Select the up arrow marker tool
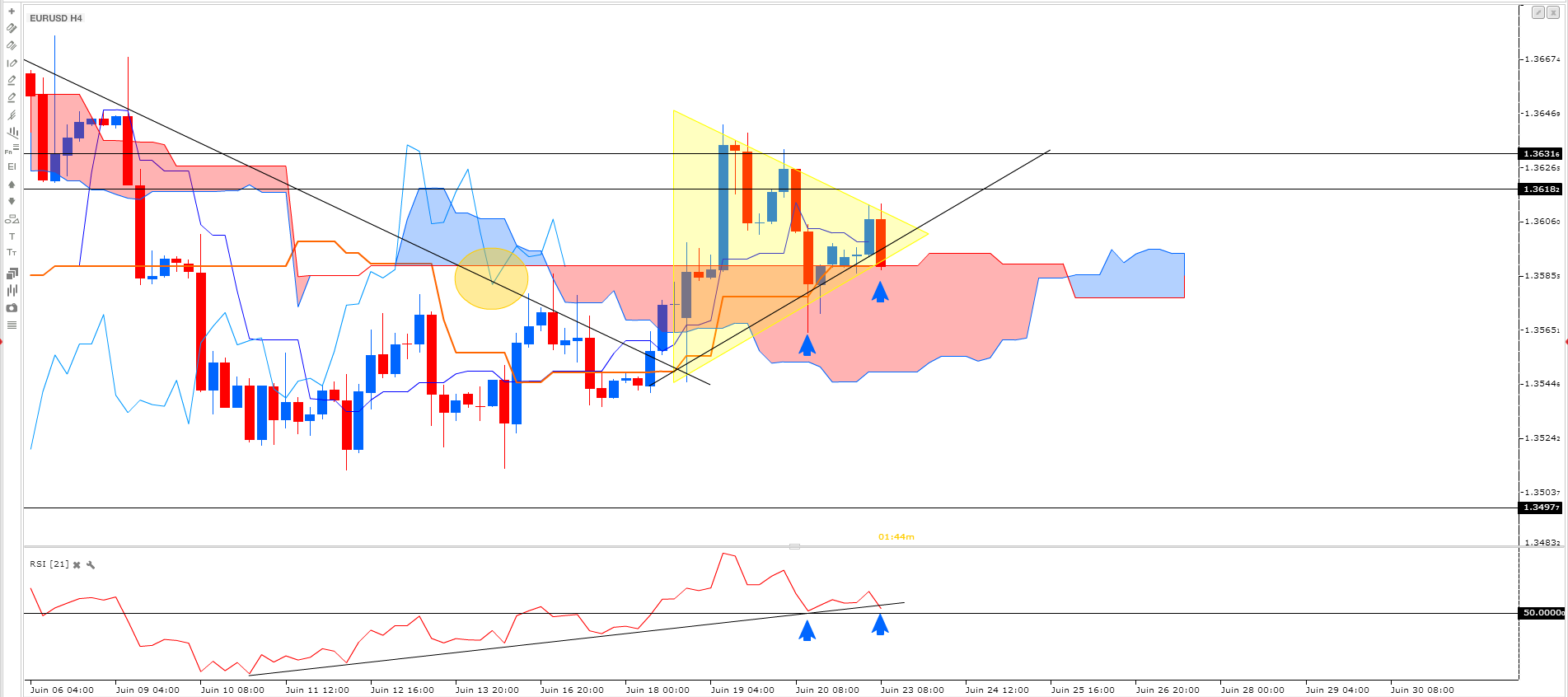1568x697 pixels. (12, 185)
